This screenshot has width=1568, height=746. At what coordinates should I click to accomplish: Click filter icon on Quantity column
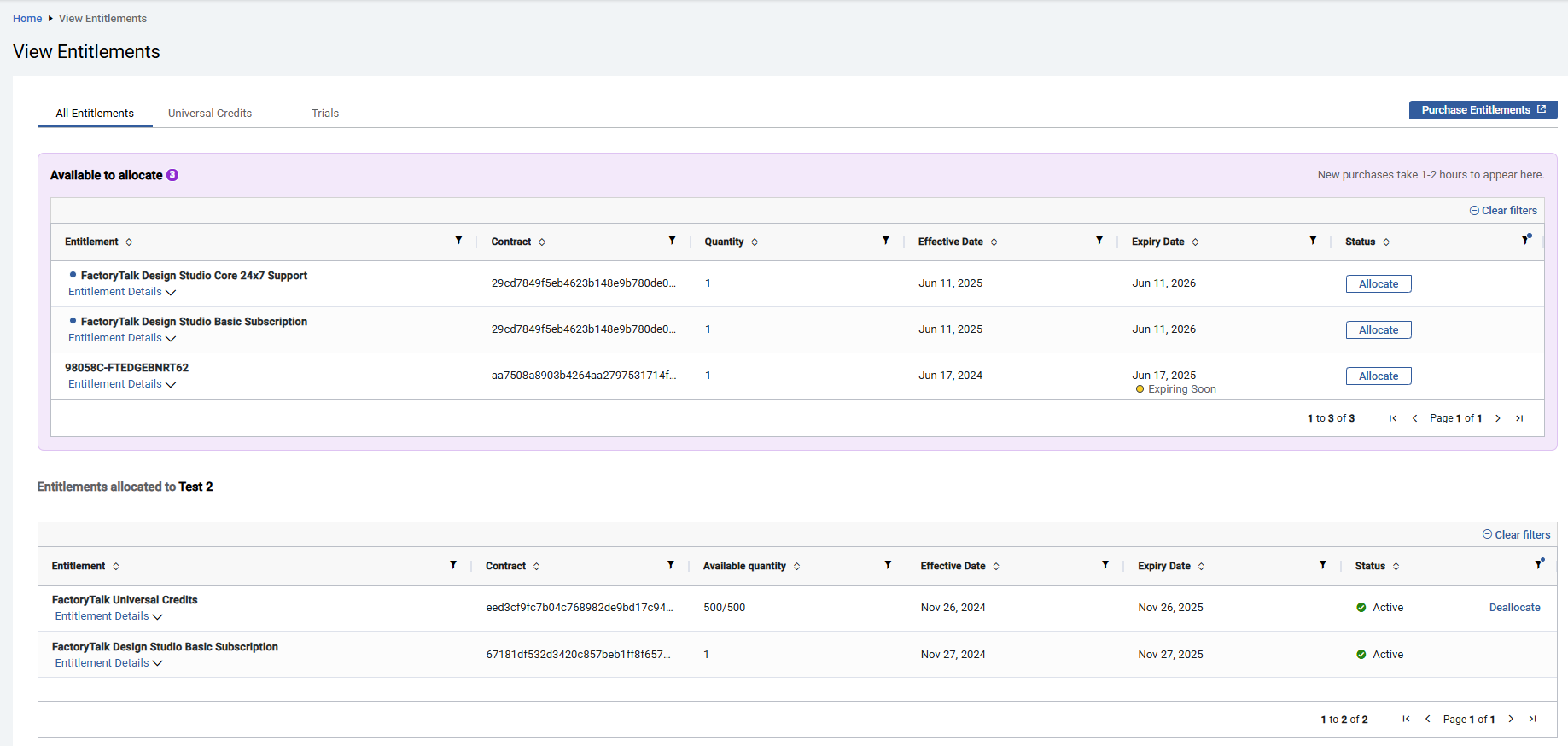click(885, 242)
